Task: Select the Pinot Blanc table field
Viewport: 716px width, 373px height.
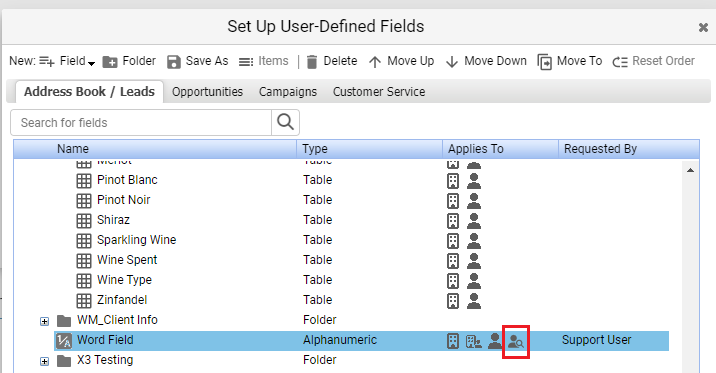Action: [127, 180]
